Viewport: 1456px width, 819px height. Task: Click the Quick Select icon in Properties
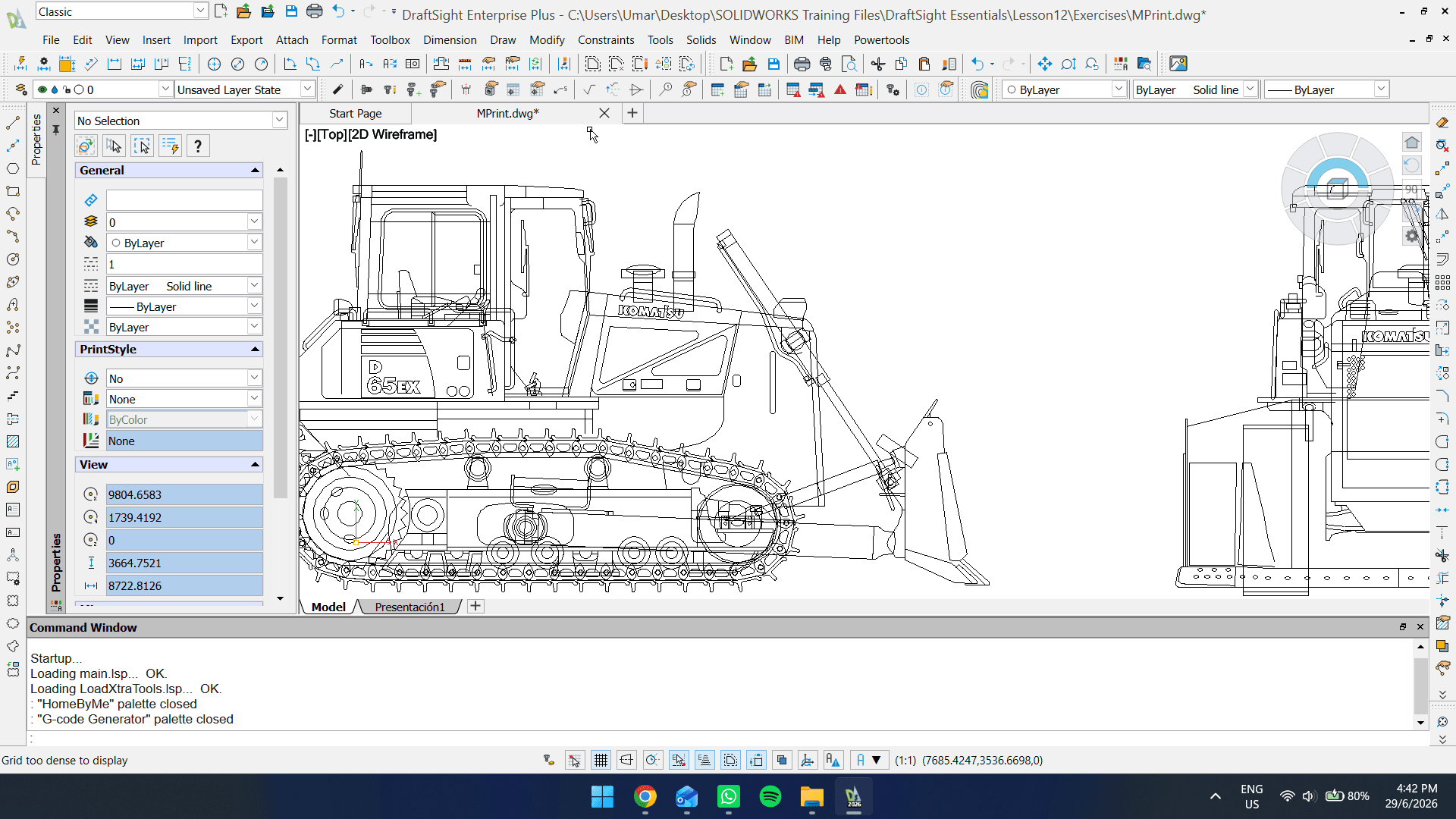[170, 146]
